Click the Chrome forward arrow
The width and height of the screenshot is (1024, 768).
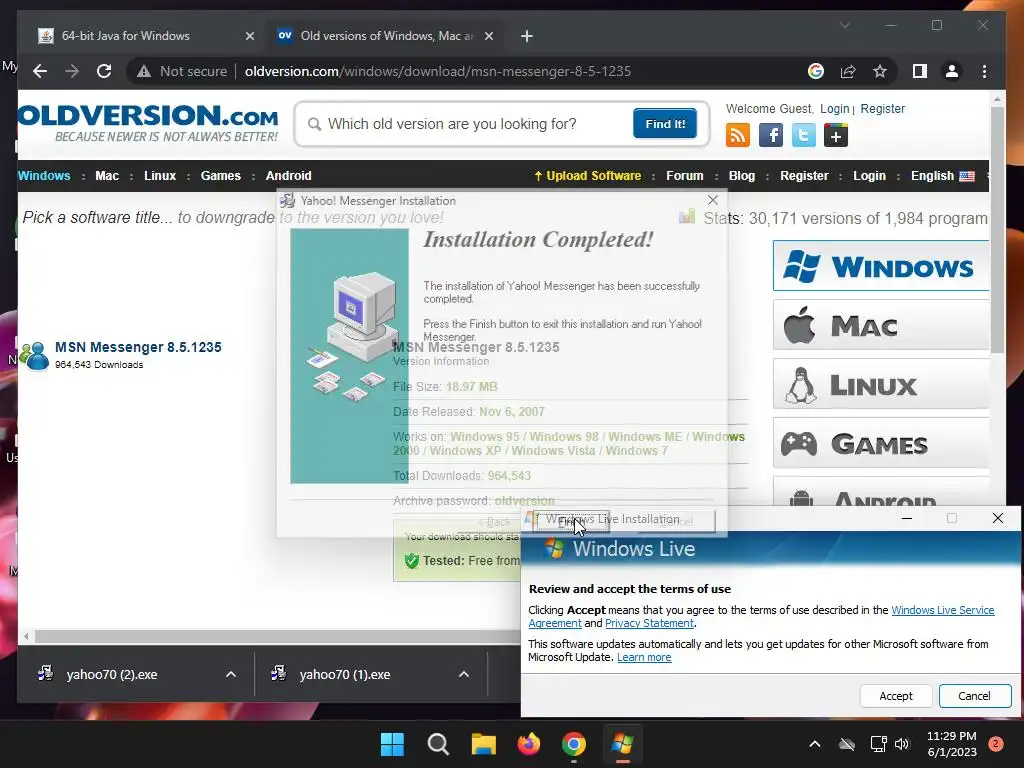point(72,71)
